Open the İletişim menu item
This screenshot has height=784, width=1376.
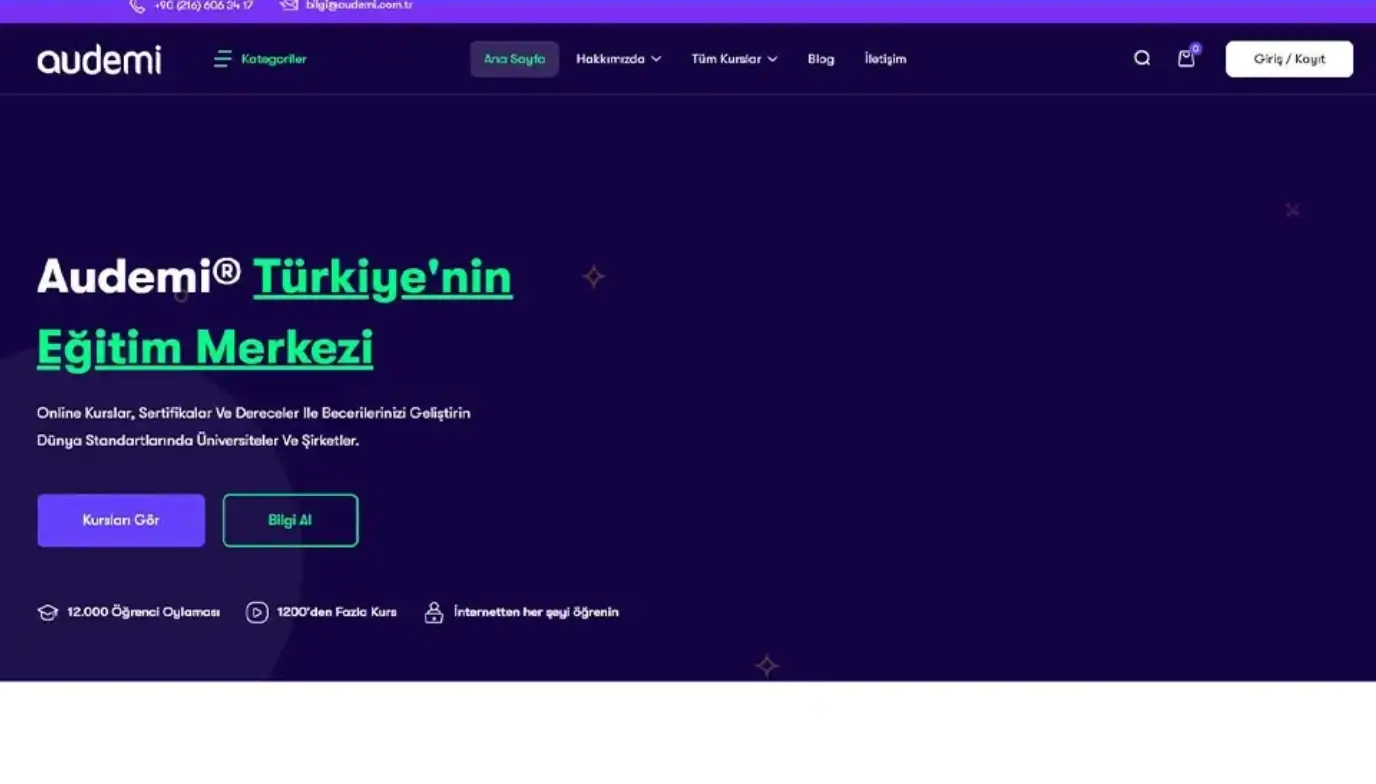coord(885,59)
